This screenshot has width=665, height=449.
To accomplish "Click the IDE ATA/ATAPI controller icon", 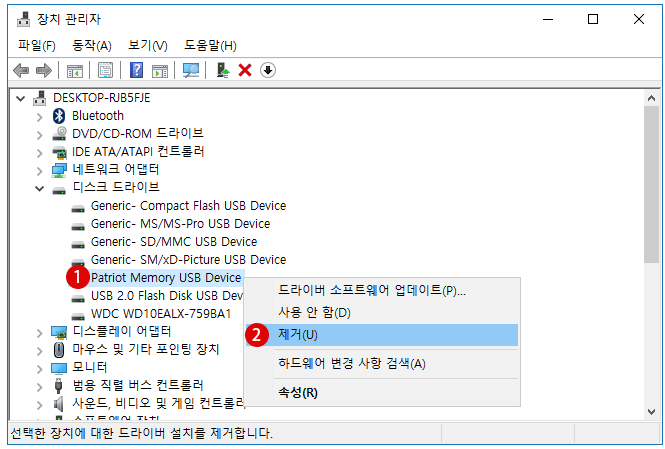I will coord(59,152).
